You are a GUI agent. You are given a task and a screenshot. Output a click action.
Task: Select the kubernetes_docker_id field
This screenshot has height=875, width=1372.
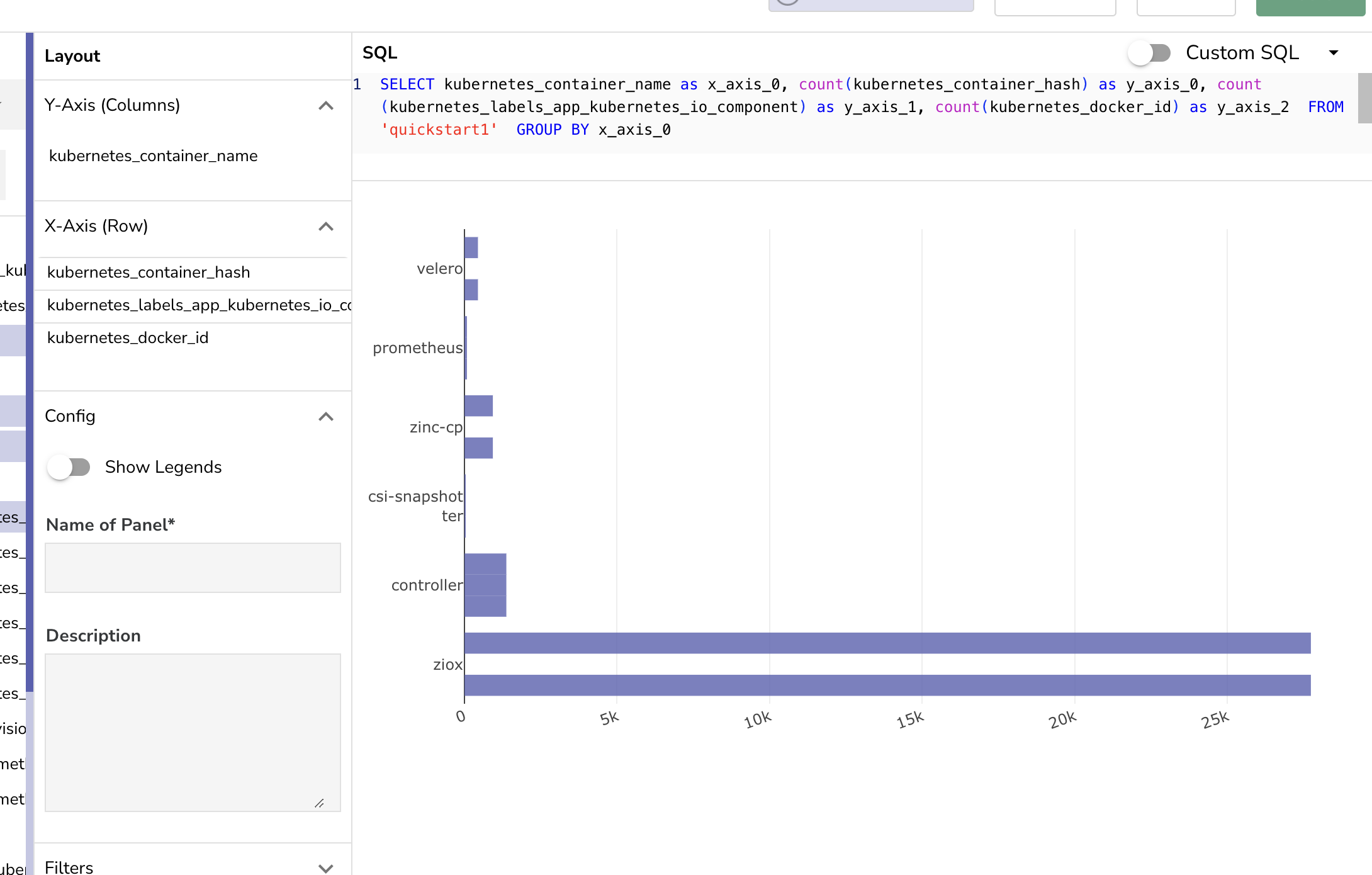pos(128,337)
